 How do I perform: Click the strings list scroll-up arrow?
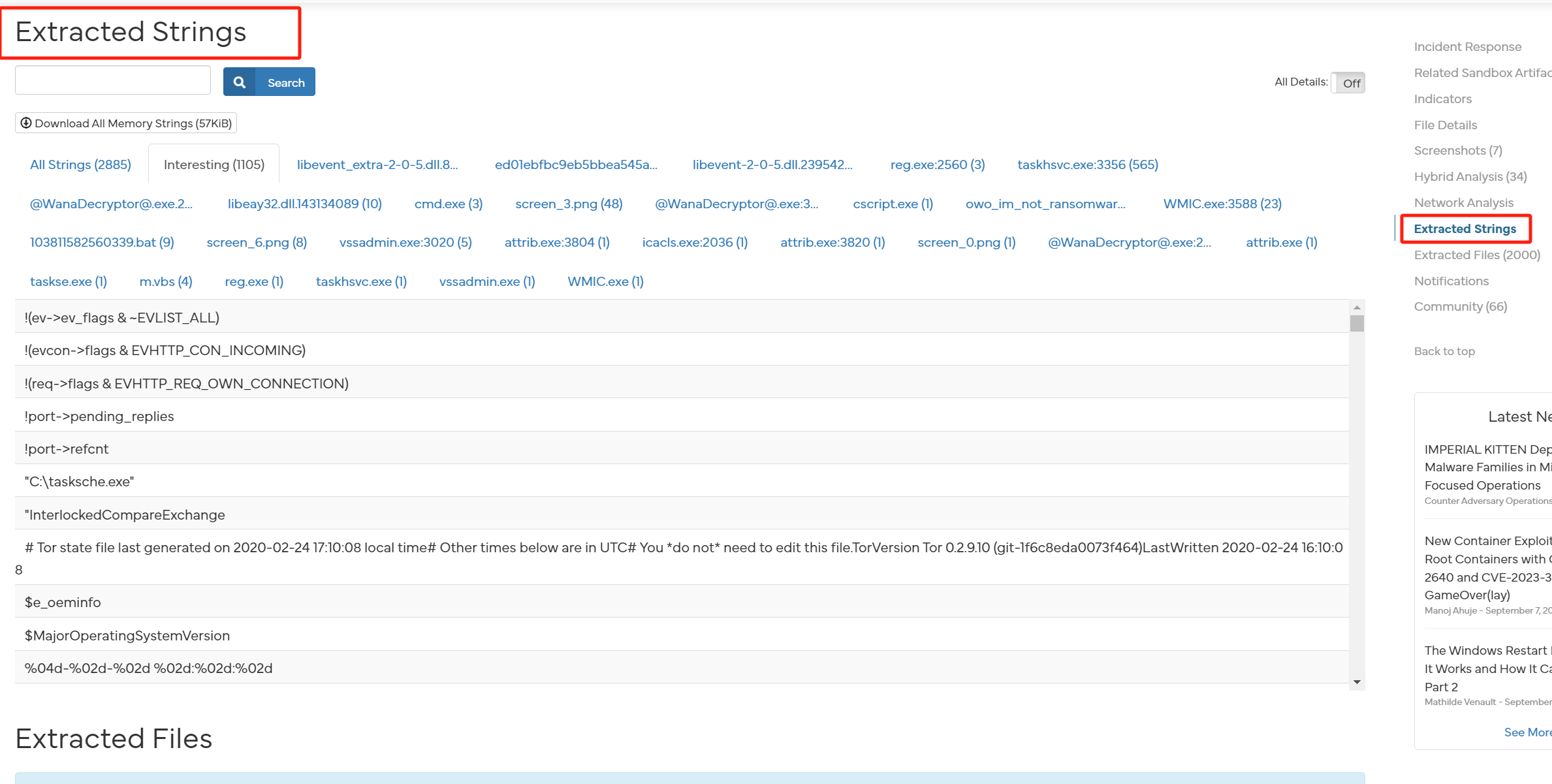(x=1357, y=307)
